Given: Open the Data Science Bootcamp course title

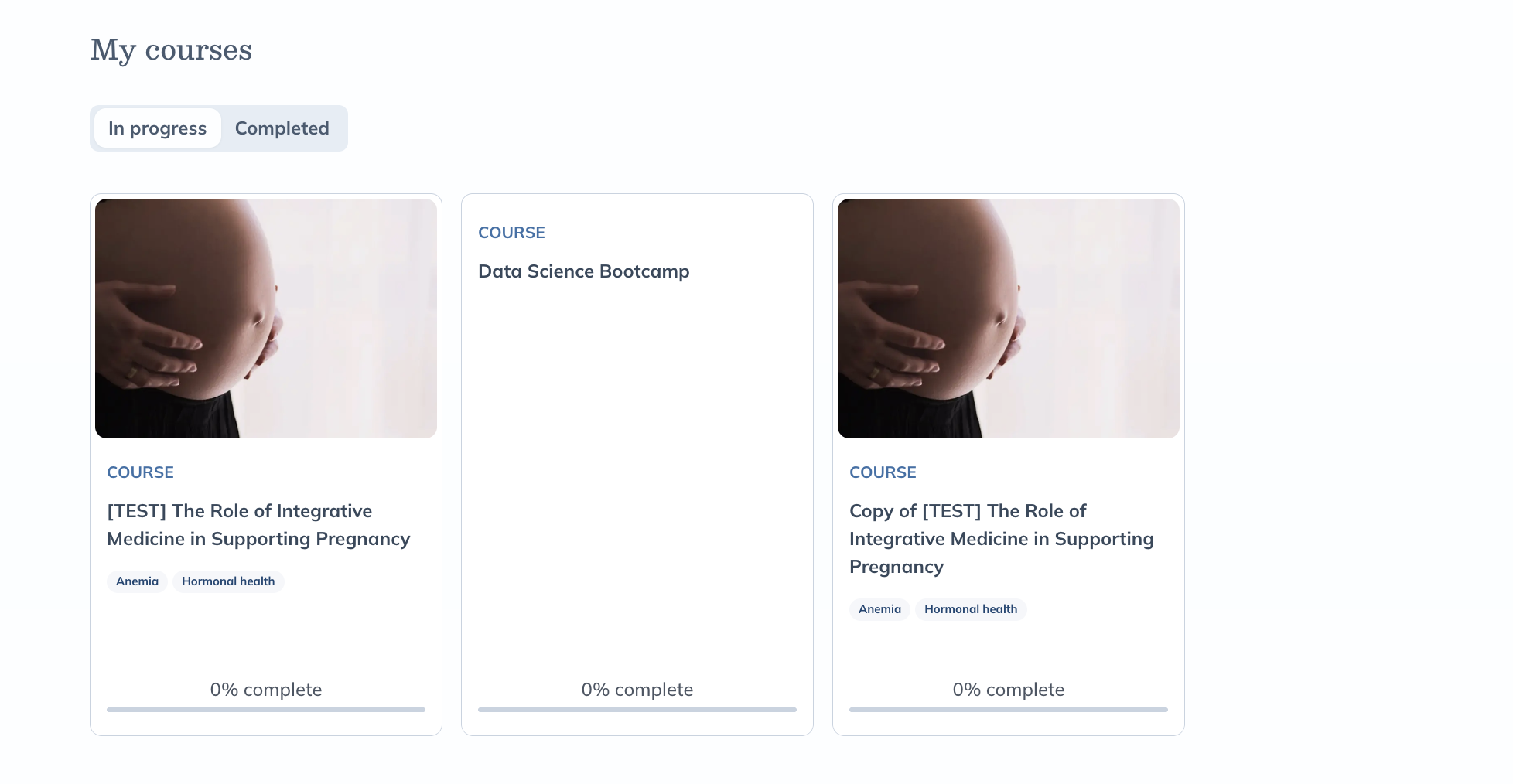Looking at the screenshot, I should pyautogui.click(x=584, y=271).
